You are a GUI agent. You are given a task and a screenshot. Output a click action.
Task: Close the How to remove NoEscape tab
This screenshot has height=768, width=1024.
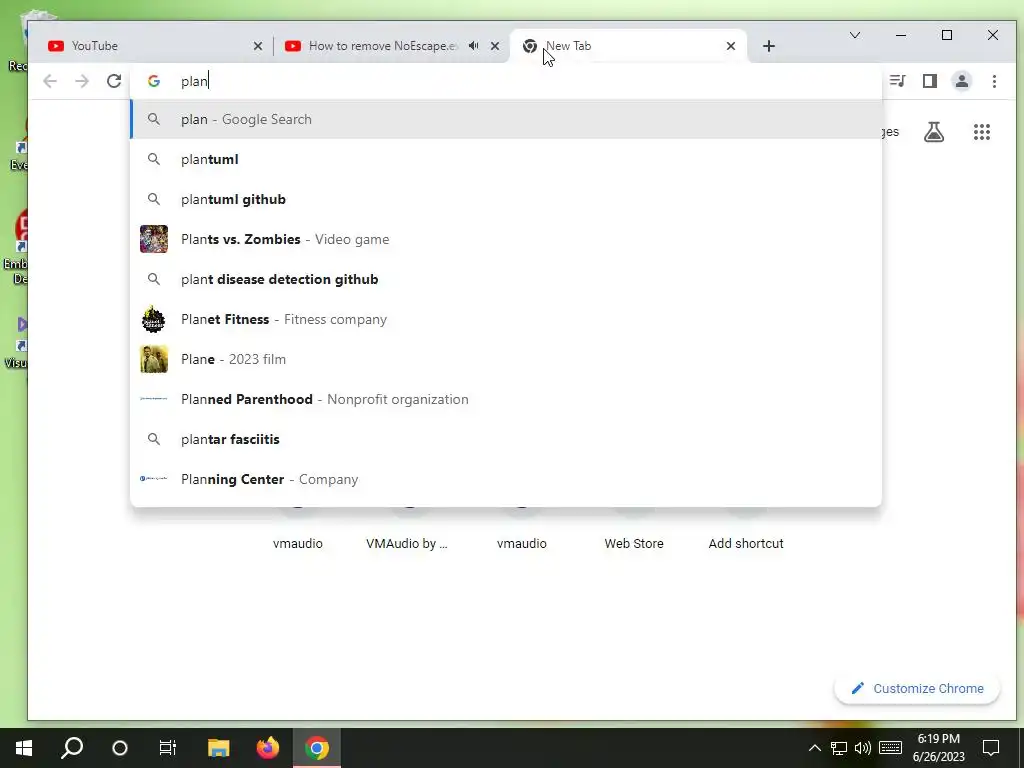(495, 46)
